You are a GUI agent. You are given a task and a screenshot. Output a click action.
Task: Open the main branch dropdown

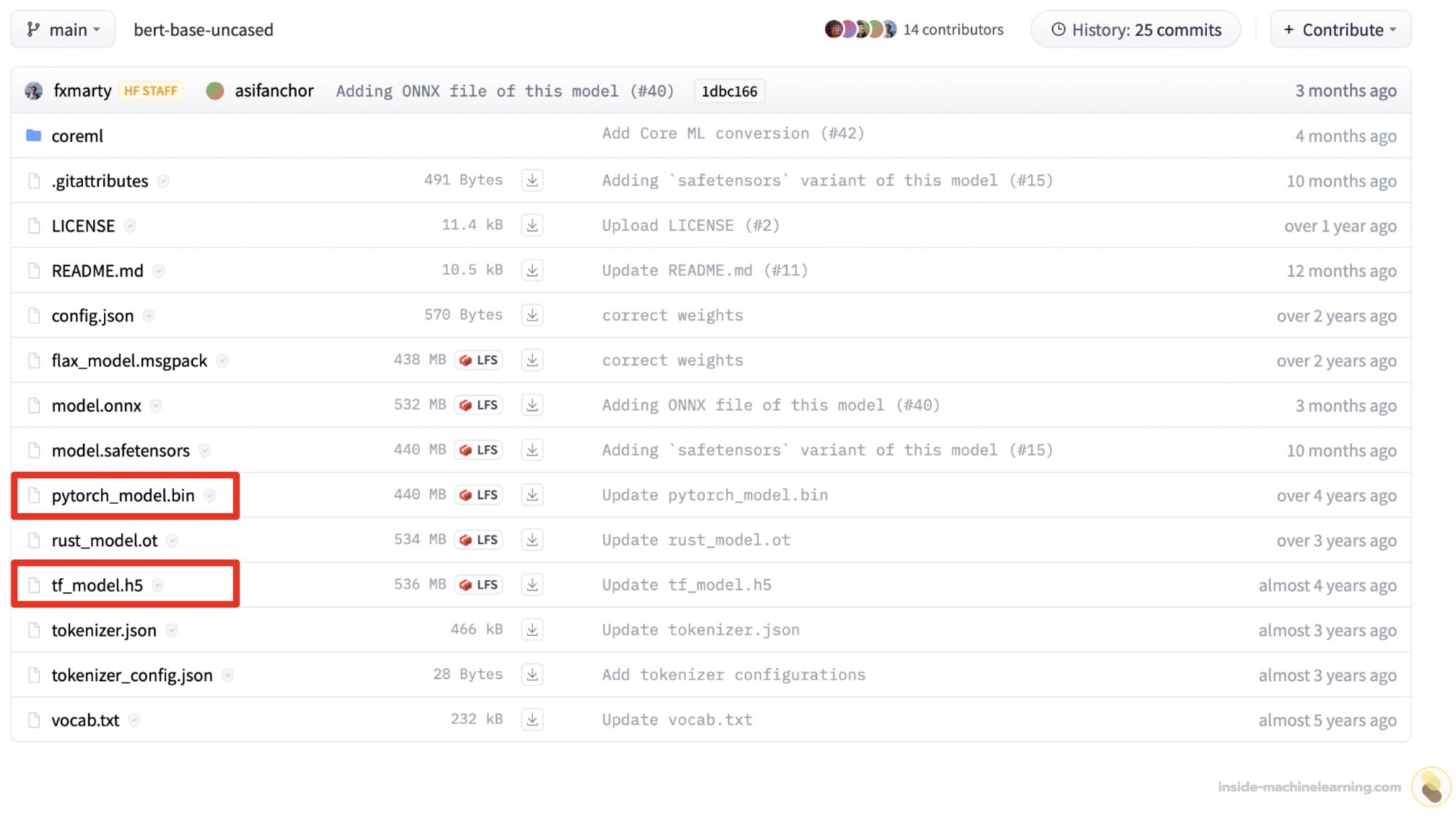click(63, 30)
